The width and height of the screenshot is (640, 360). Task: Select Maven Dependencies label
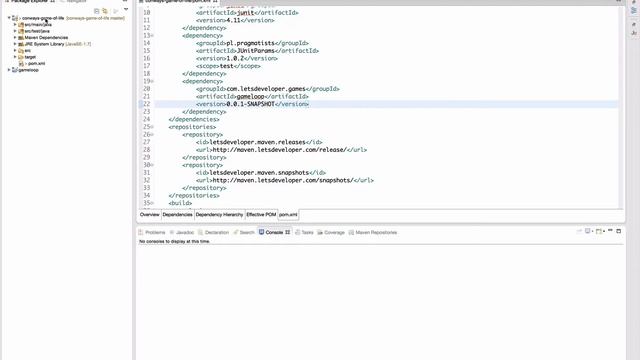(46, 38)
